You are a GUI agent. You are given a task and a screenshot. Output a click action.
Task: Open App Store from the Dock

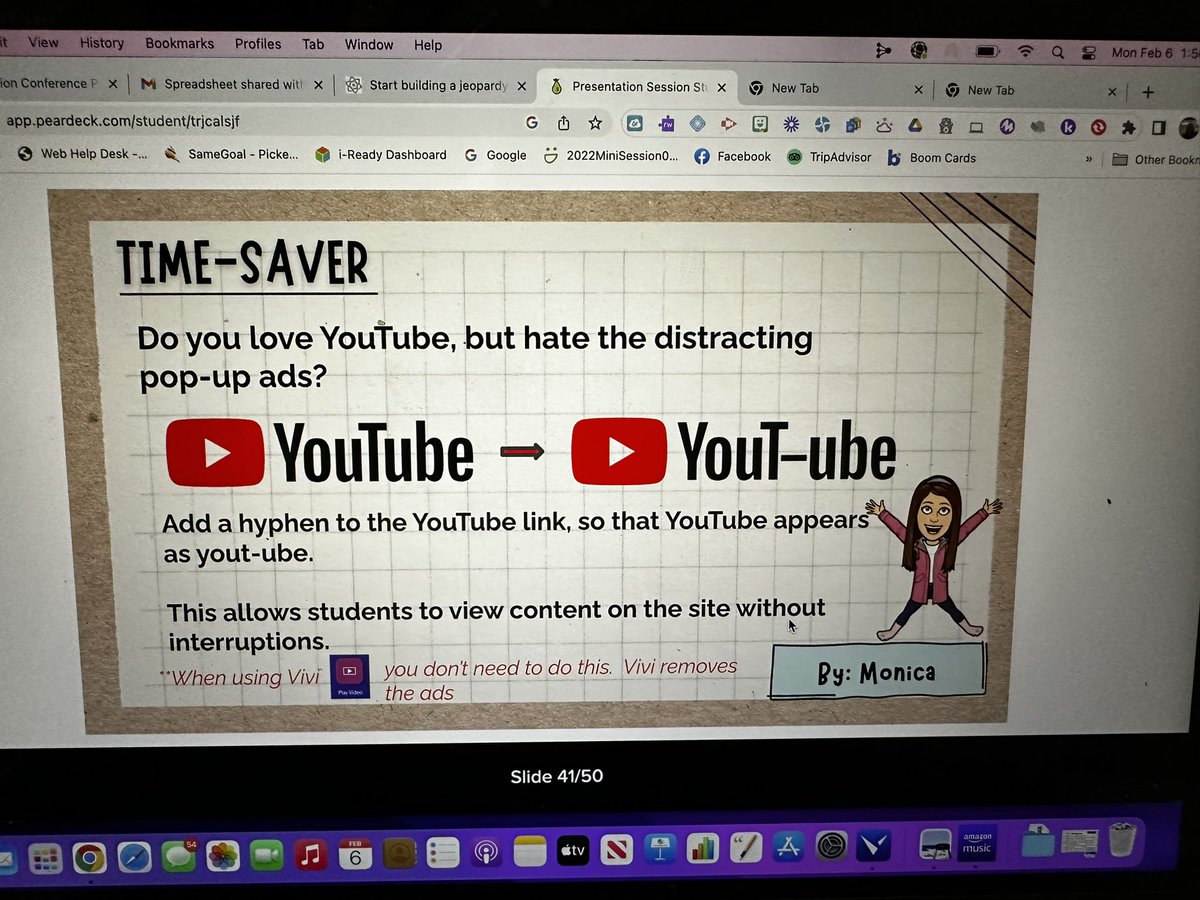pyautogui.click(x=788, y=848)
